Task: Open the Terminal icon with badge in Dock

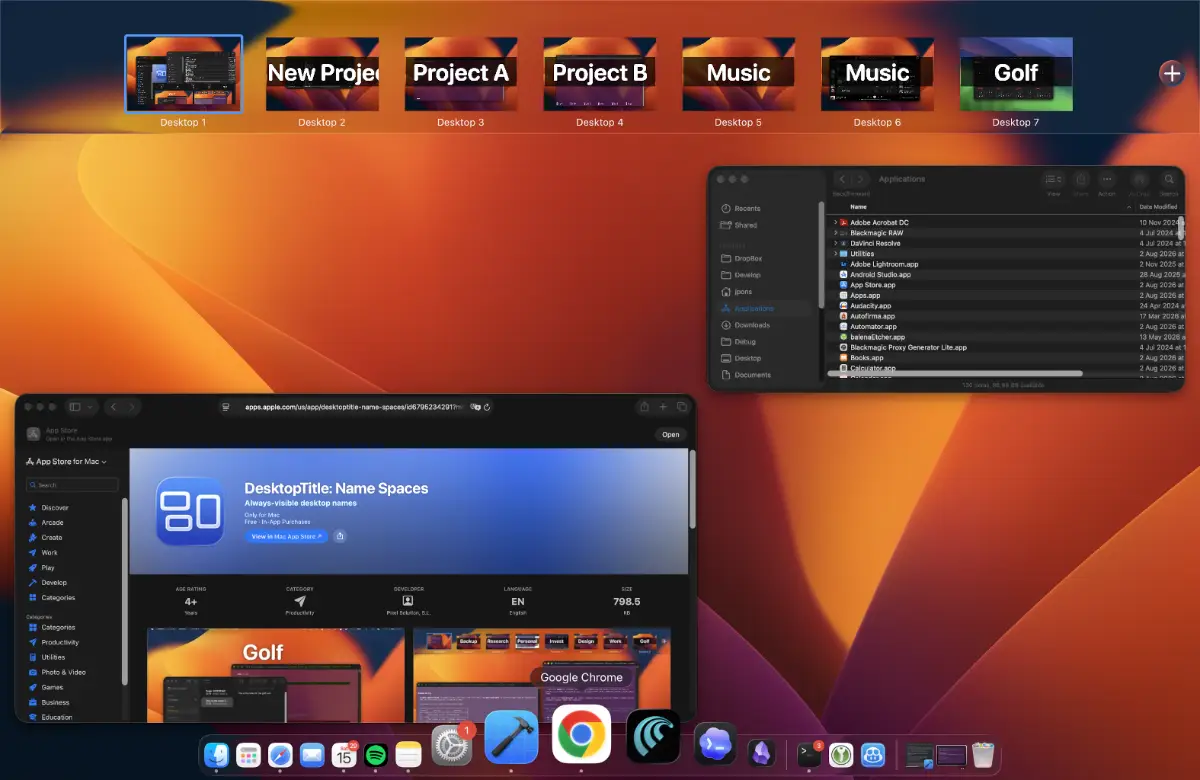Action: 809,755
